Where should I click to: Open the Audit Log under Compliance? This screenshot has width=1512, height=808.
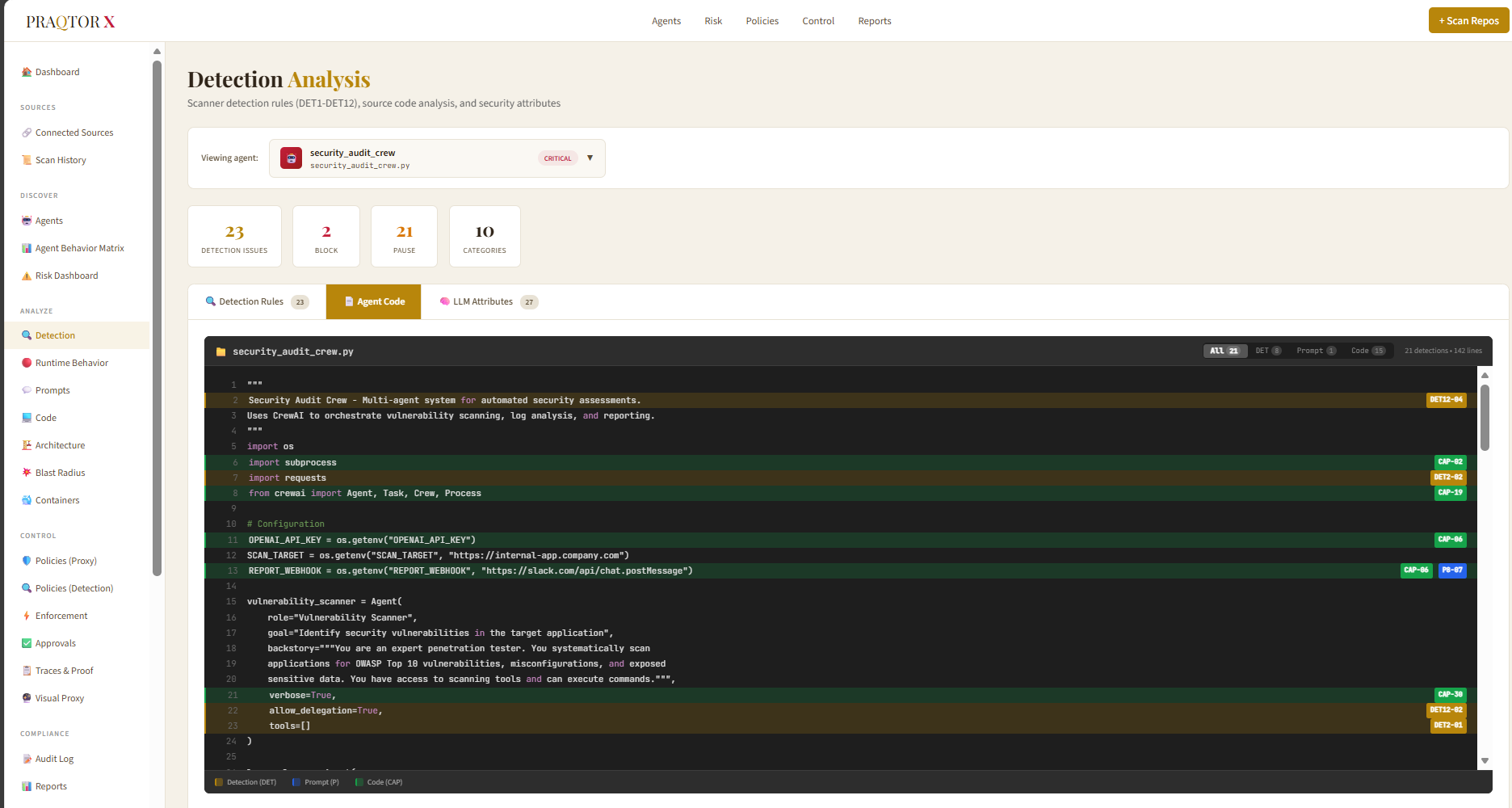(x=55, y=759)
